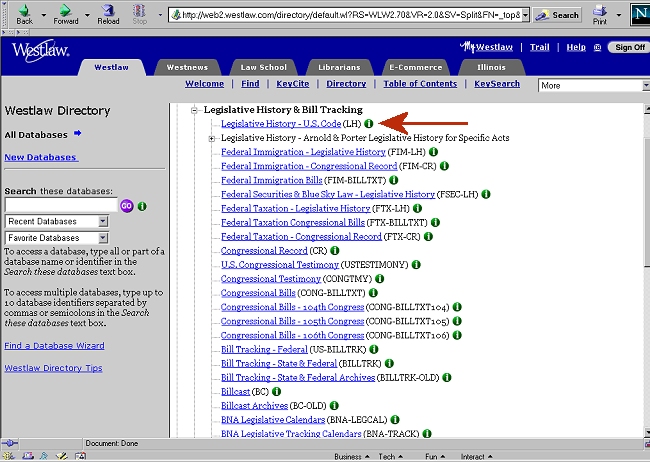Open the Find a Database Wizard link
The image size is (650, 462).
(x=54, y=346)
